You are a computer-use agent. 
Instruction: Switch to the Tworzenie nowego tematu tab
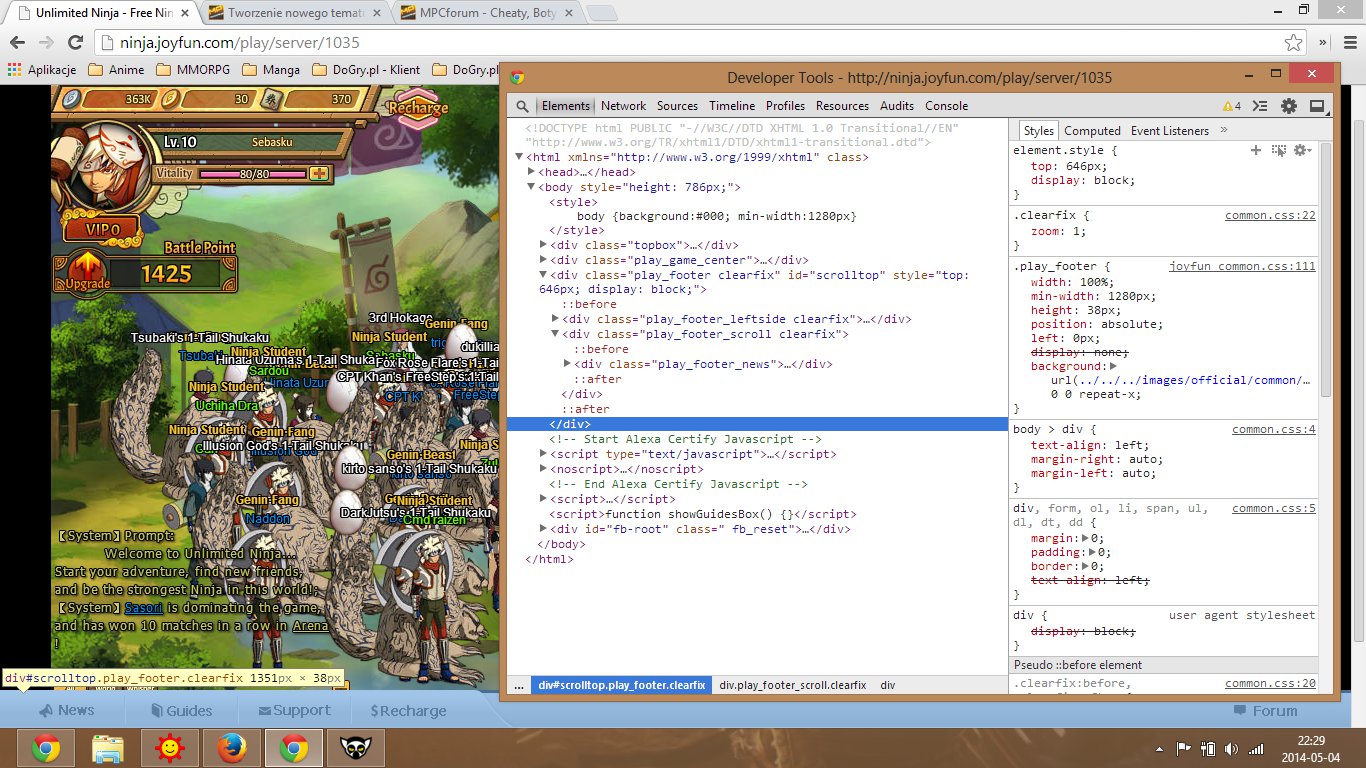click(292, 13)
